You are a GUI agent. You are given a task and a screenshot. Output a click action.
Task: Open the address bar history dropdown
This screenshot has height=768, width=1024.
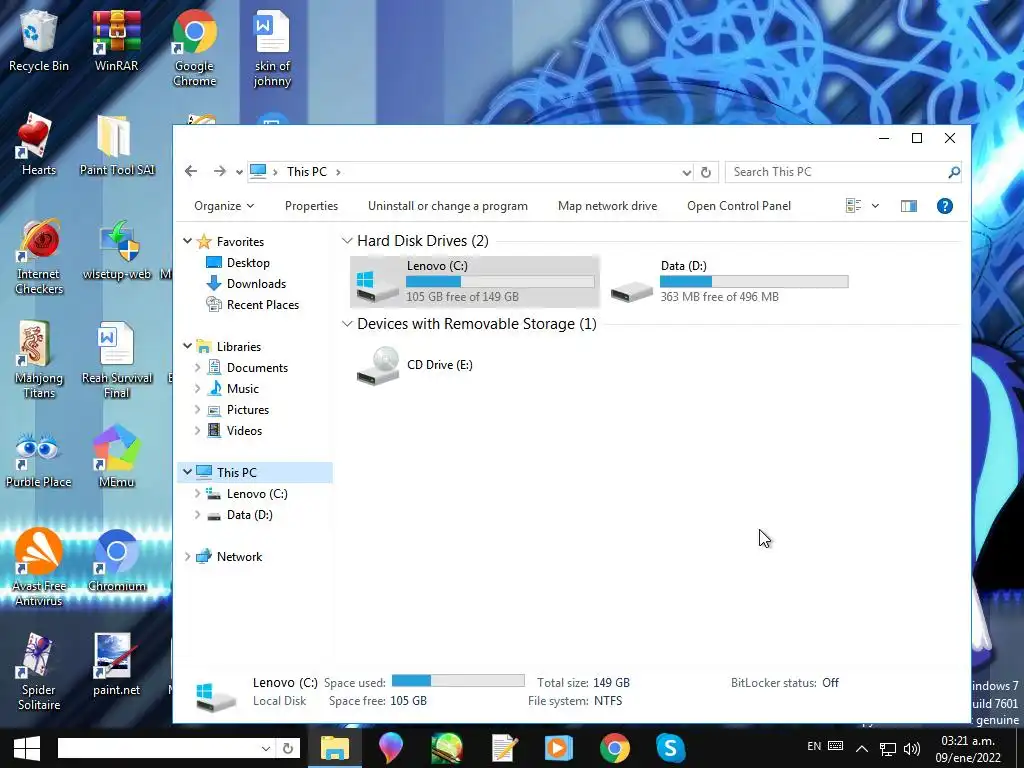(x=686, y=172)
